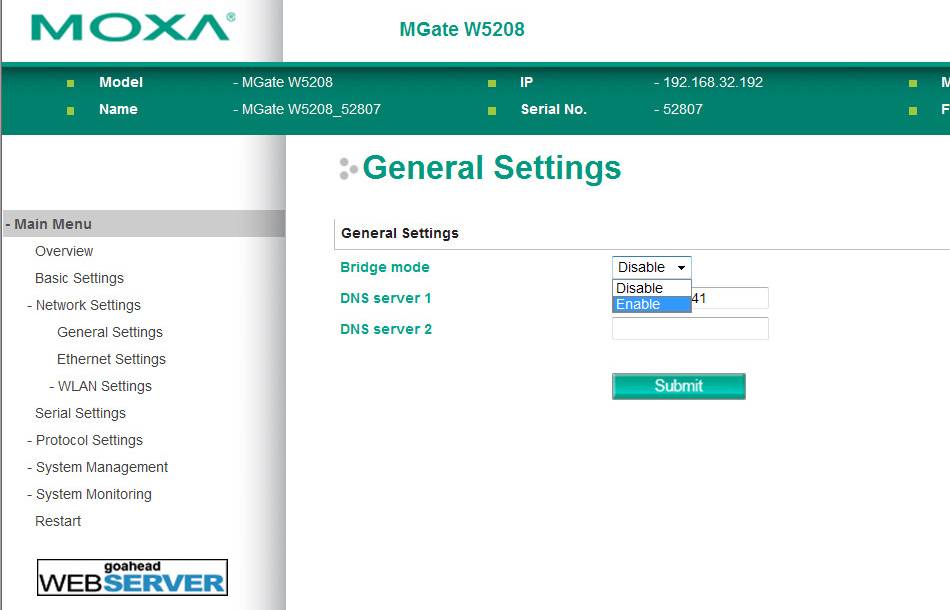Open Serial Settings page
Viewport: 950px width, 610px height.
coord(80,413)
